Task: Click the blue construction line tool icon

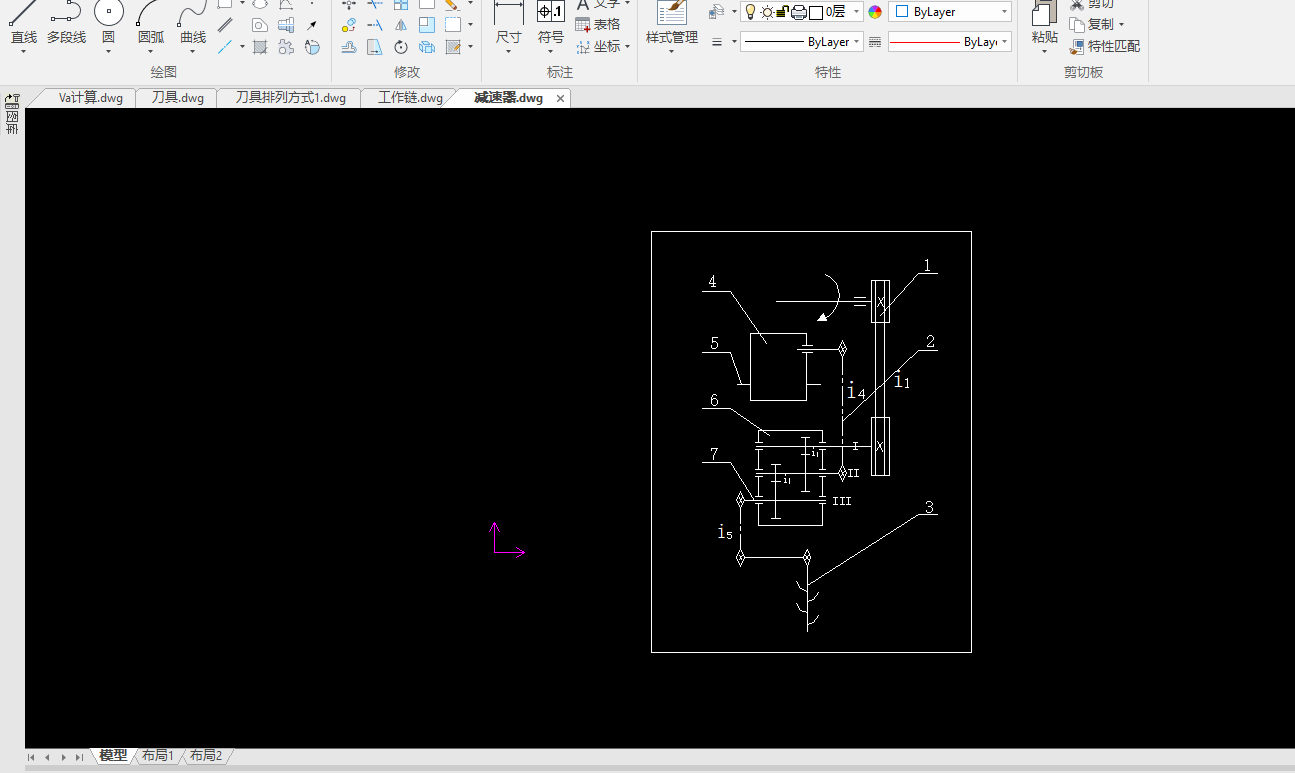Action: [226, 46]
